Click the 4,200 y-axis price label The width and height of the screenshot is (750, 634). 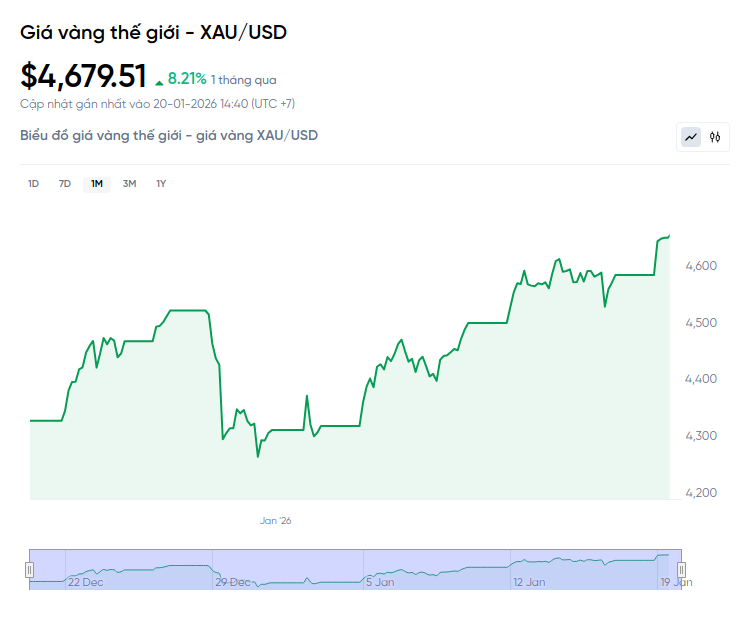point(700,493)
